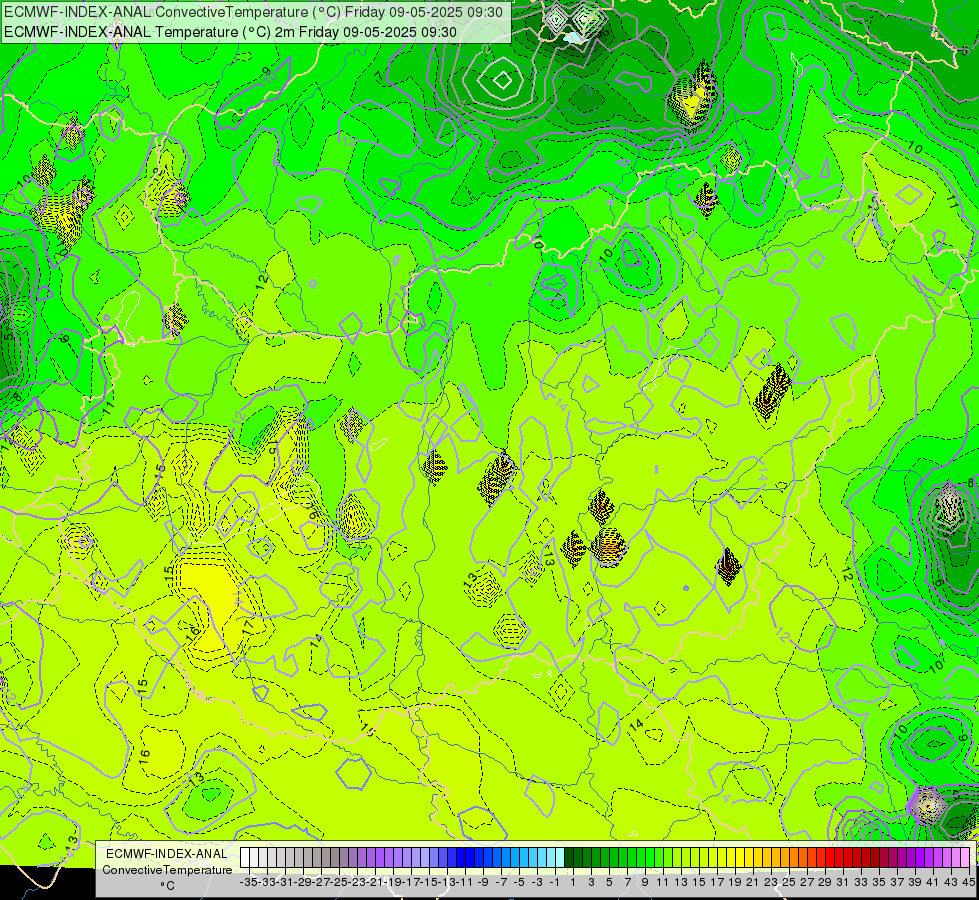Click the 'ConvectiveTemperature' legend caption

tap(167, 869)
